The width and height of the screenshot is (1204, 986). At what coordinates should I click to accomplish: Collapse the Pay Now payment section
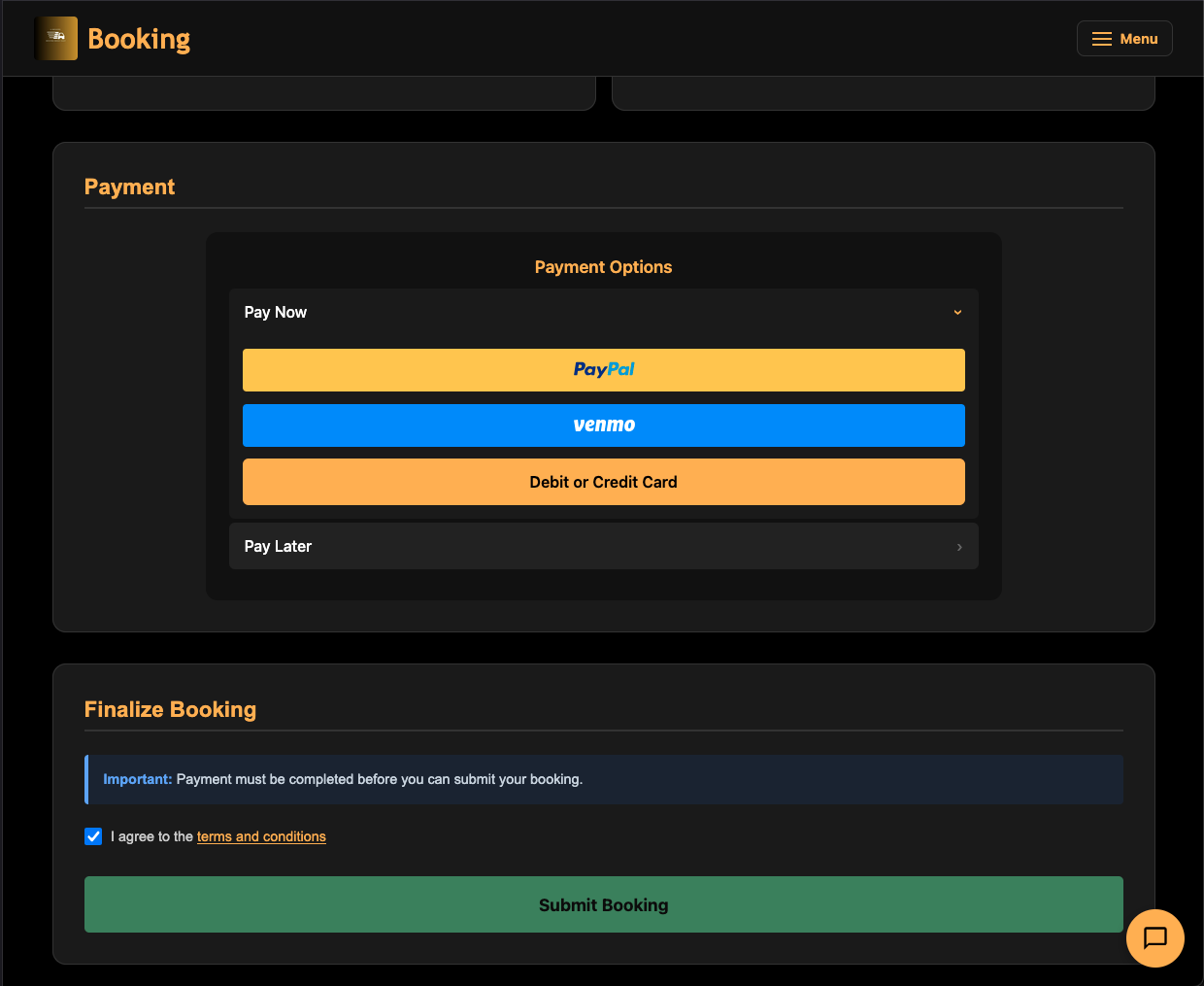603,312
